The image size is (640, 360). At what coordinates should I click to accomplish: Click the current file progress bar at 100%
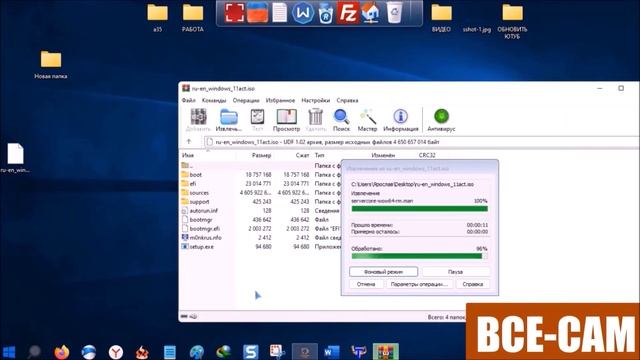pos(420,209)
